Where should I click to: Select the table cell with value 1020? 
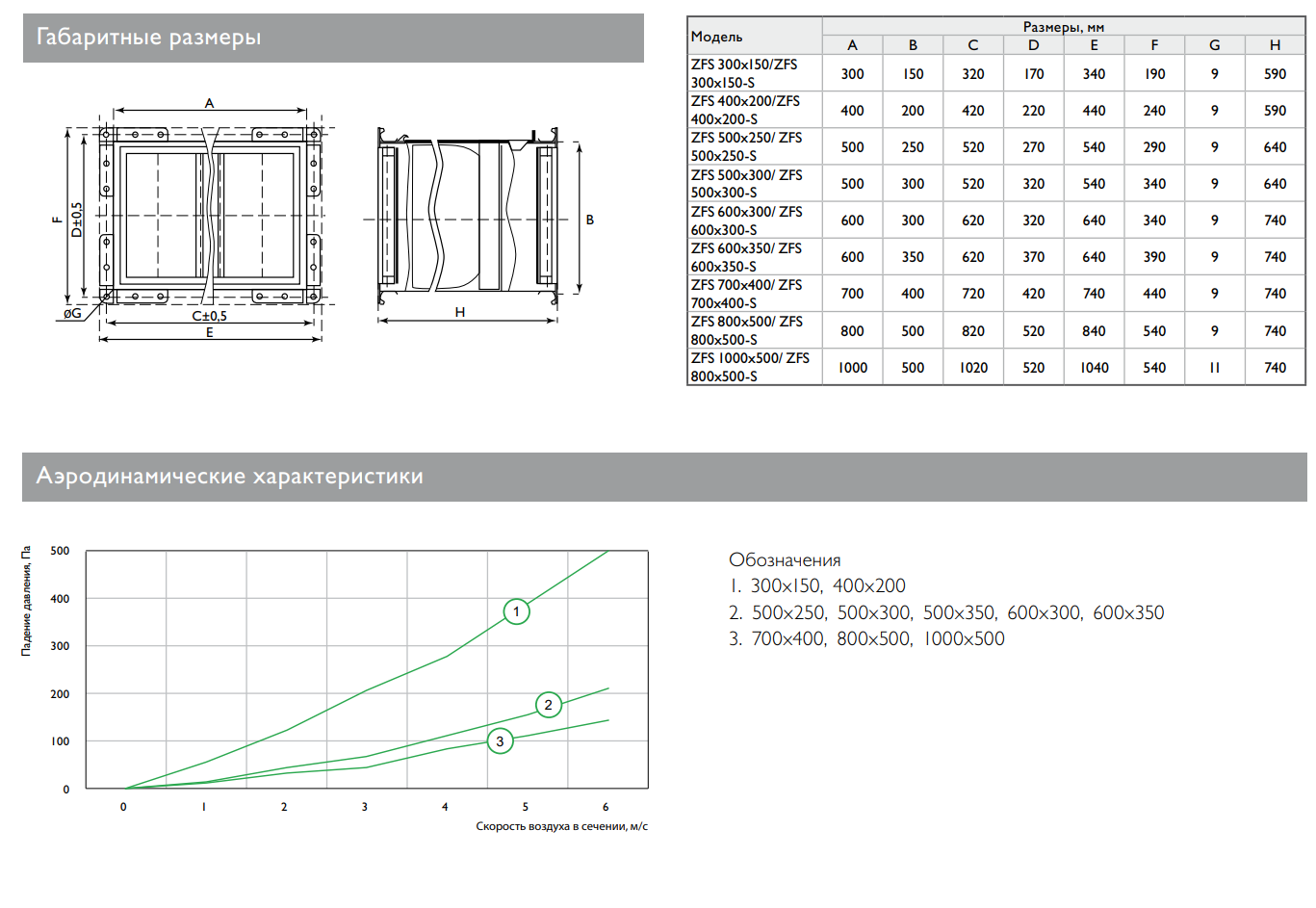click(x=973, y=368)
